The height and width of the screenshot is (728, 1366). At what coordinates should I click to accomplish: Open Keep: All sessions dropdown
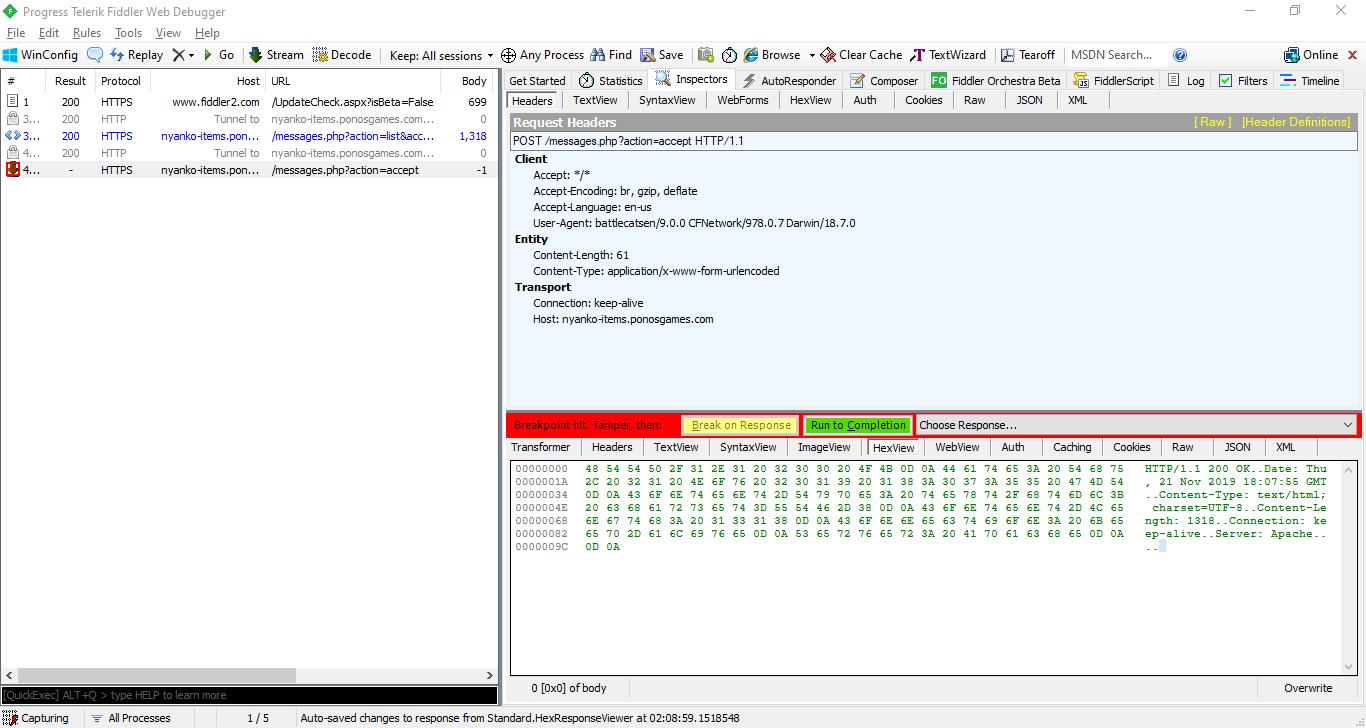click(442, 55)
